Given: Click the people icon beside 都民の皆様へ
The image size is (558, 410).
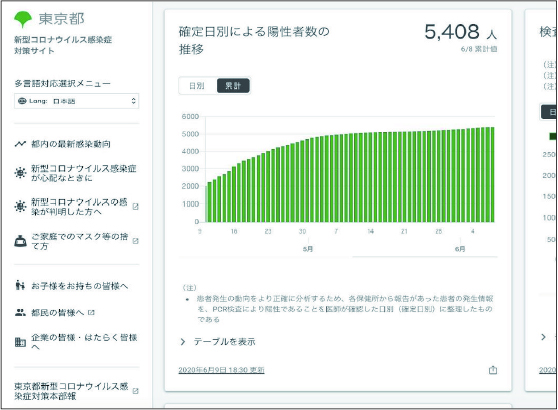Looking at the screenshot, I should point(20,312).
